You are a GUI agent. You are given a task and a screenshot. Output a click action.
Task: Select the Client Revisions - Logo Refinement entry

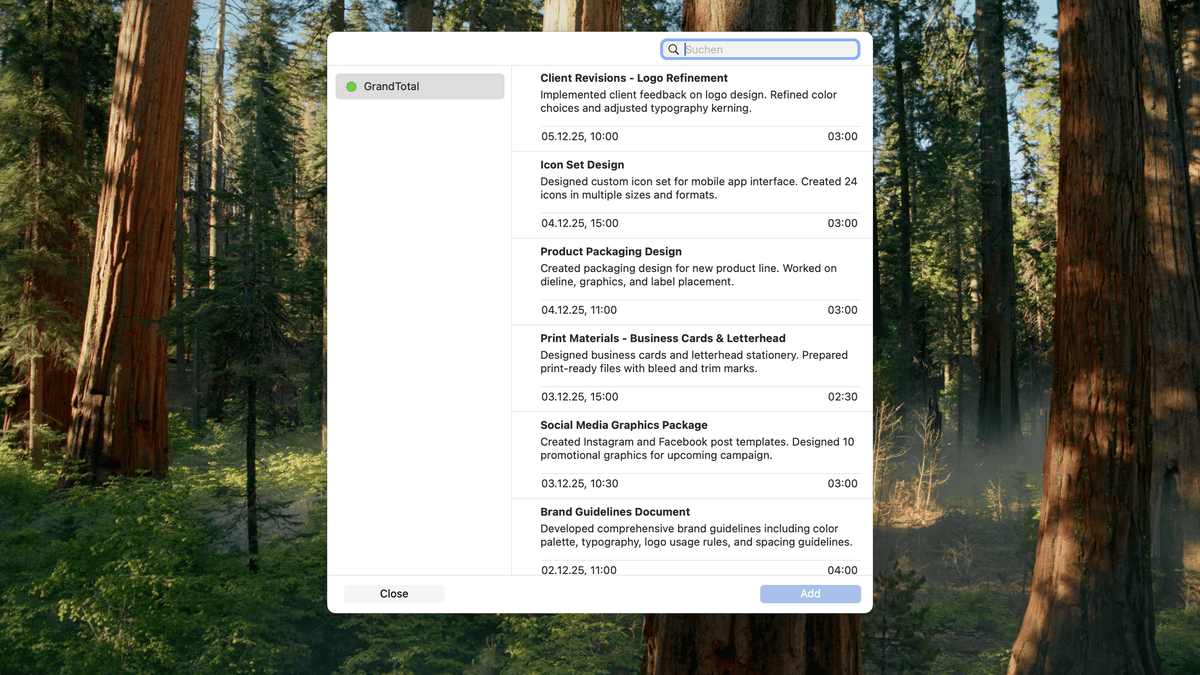633,78
